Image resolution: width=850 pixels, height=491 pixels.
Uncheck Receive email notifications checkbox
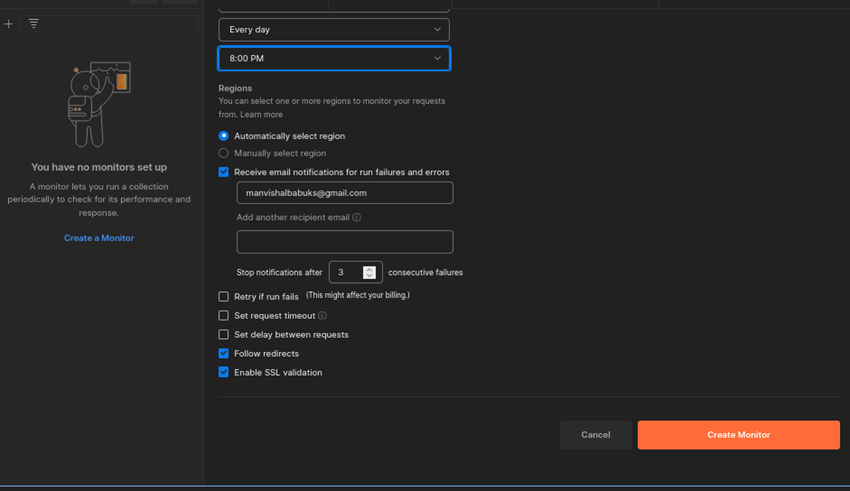click(224, 172)
